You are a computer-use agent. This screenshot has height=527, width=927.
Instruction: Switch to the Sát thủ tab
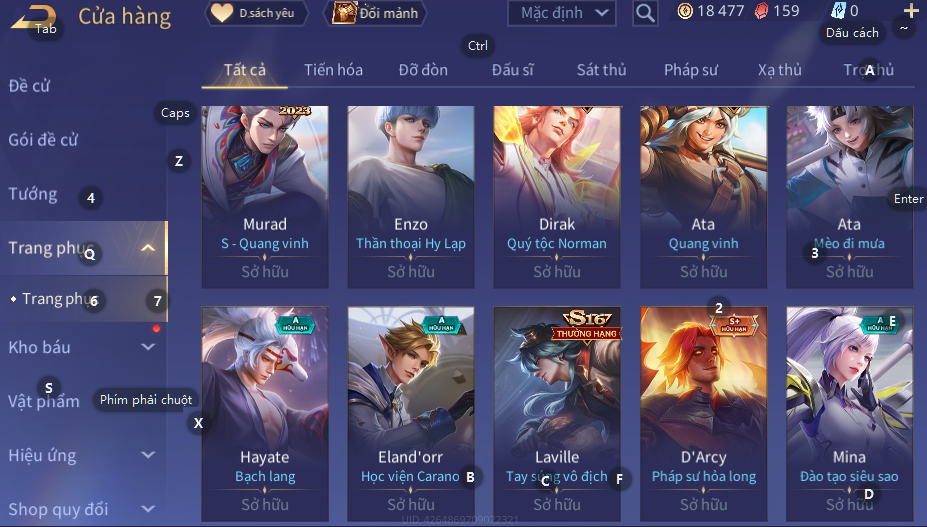[x=601, y=70]
